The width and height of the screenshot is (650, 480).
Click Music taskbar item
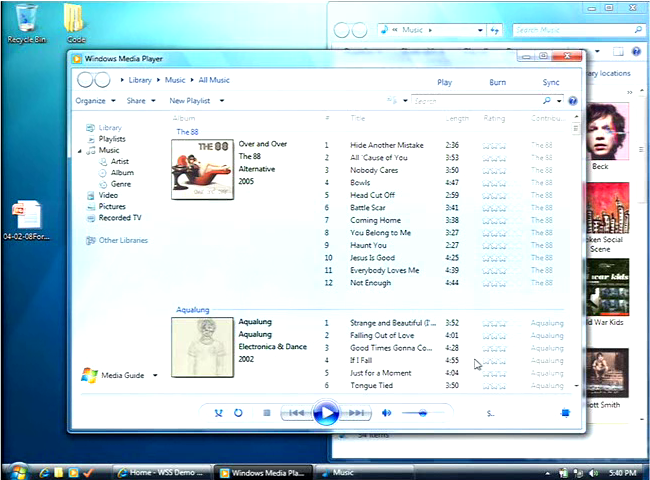click(363, 473)
